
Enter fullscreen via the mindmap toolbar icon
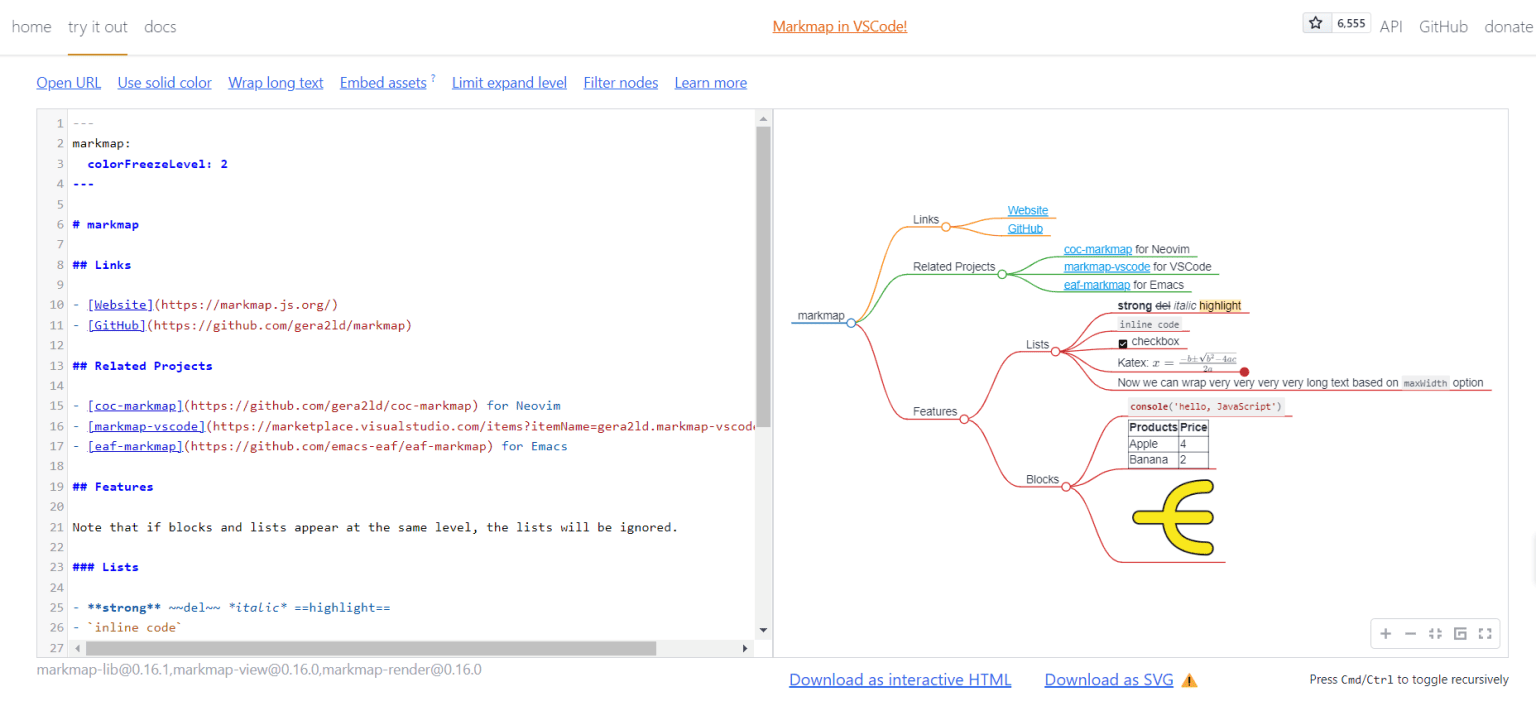[x=1485, y=633]
